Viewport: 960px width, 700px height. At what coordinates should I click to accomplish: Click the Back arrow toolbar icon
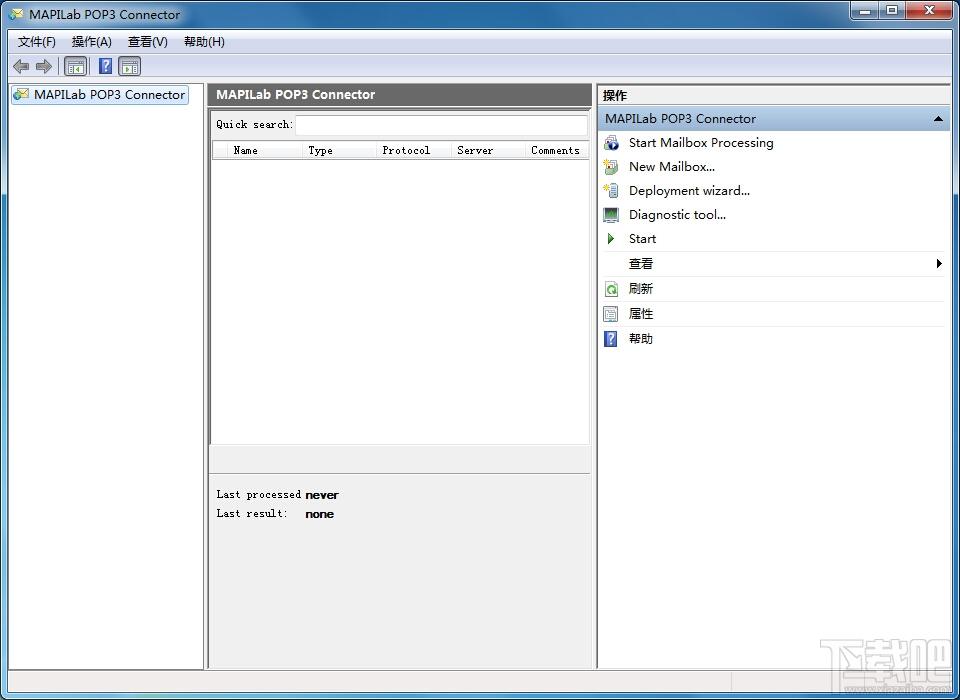coord(21,66)
